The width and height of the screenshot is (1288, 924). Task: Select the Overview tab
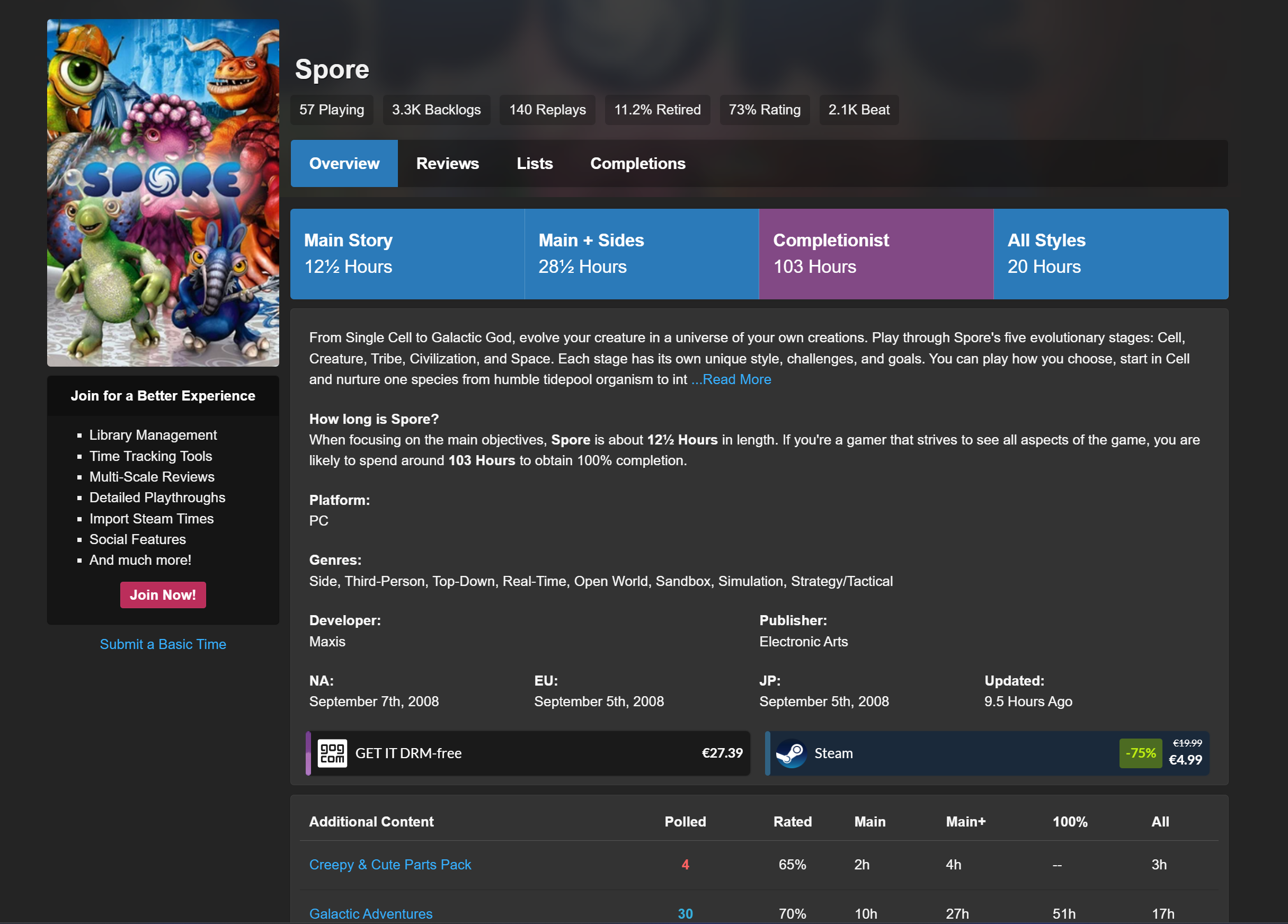(x=344, y=164)
